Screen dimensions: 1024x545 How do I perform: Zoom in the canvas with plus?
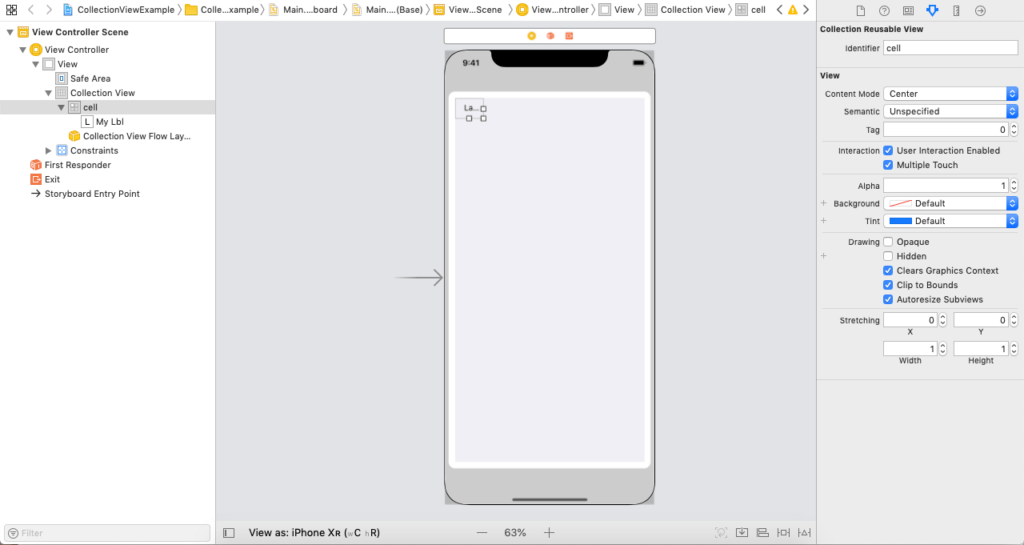tap(549, 533)
